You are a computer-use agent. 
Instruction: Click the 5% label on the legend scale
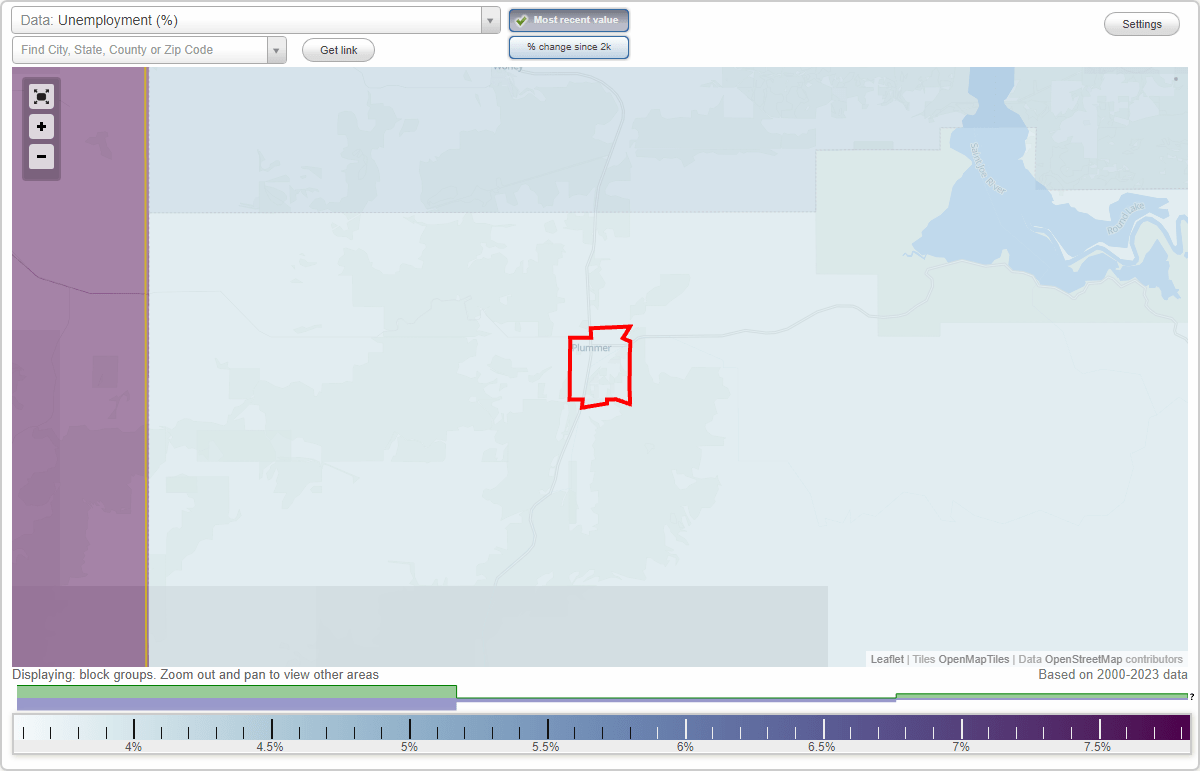pos(409,747)
